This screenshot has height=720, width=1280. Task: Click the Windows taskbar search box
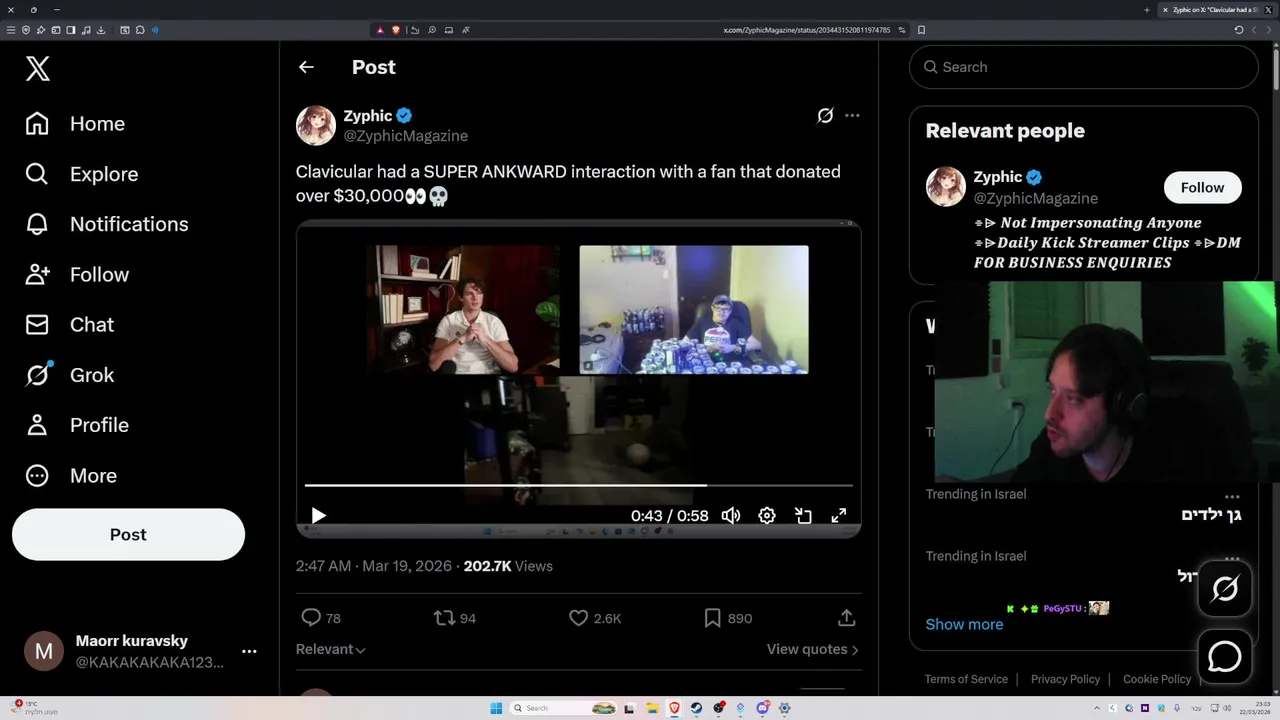point(565,708)
